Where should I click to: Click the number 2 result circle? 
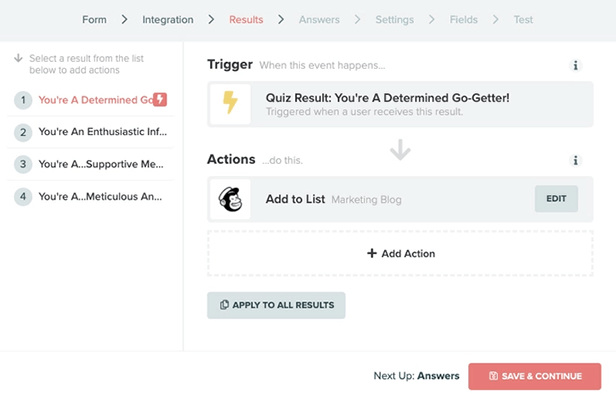(x=23, y=132)
